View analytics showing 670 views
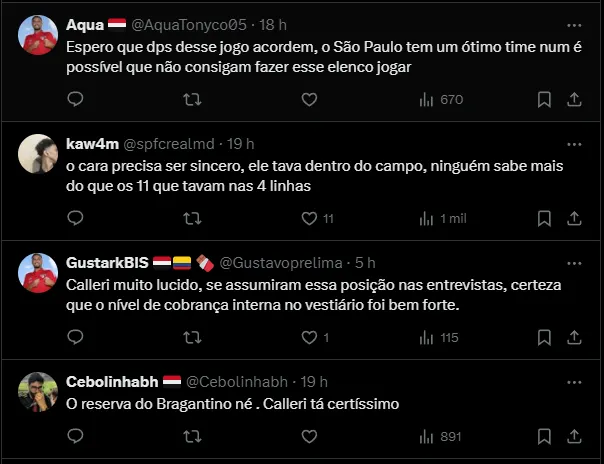The image size is (604, 464). [x=440, y=99]
